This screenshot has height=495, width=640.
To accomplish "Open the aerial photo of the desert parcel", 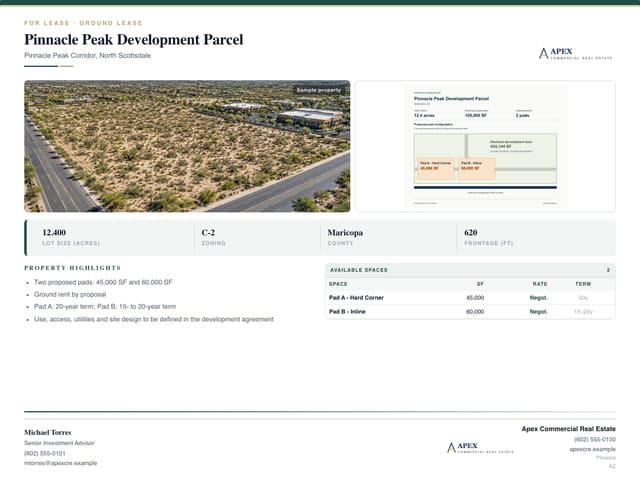I will tap(187, 146).
